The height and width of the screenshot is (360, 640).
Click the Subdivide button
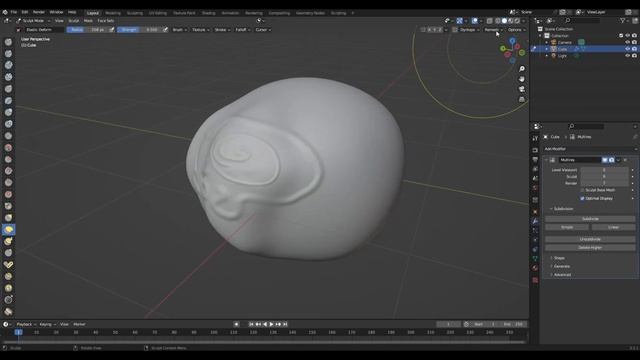(590, 219)
